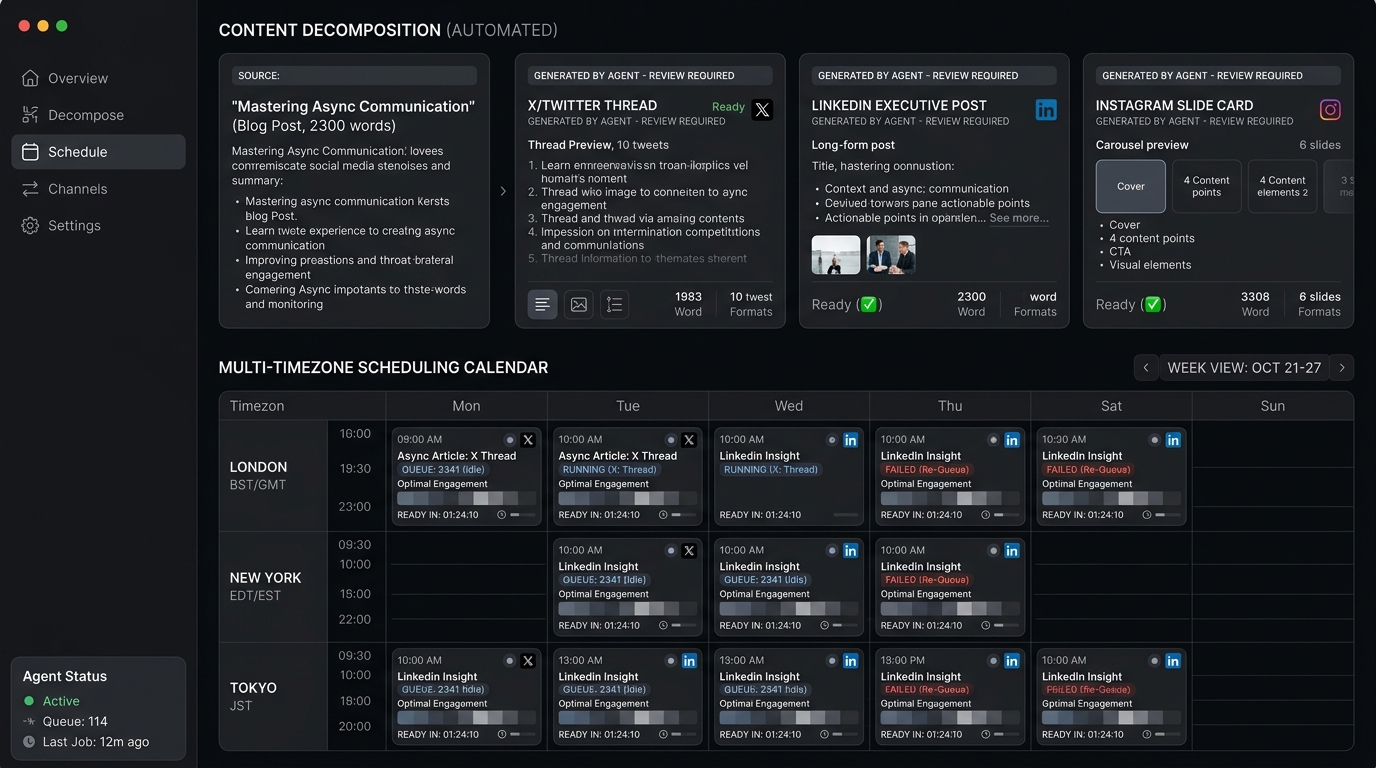Open the two-men photo thumbnail in the LinkedIn post
The image size is (1376, 768).
pos(891,255)
